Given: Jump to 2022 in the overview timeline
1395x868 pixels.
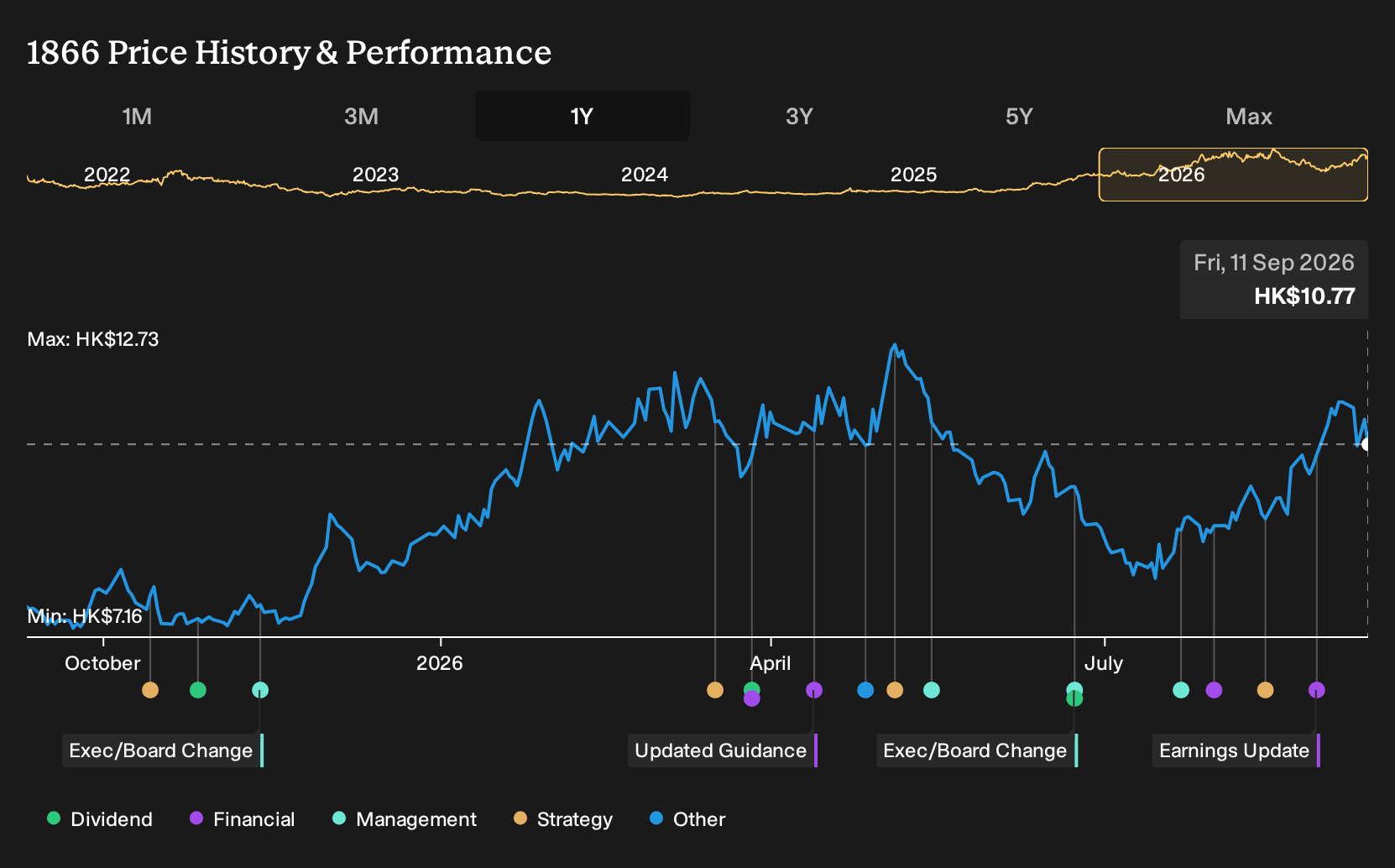Looking at the screenshot, I should tap(107, 175).
